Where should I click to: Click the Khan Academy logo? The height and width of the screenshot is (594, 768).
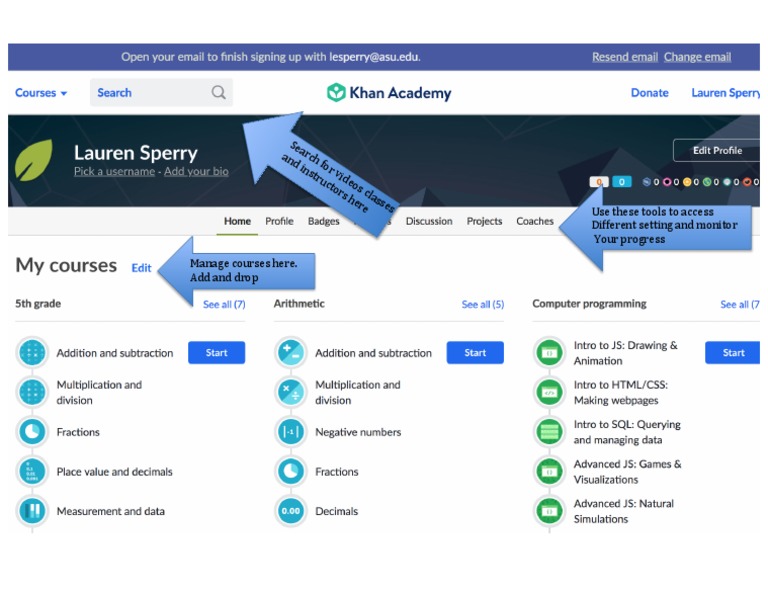[389, 93]
